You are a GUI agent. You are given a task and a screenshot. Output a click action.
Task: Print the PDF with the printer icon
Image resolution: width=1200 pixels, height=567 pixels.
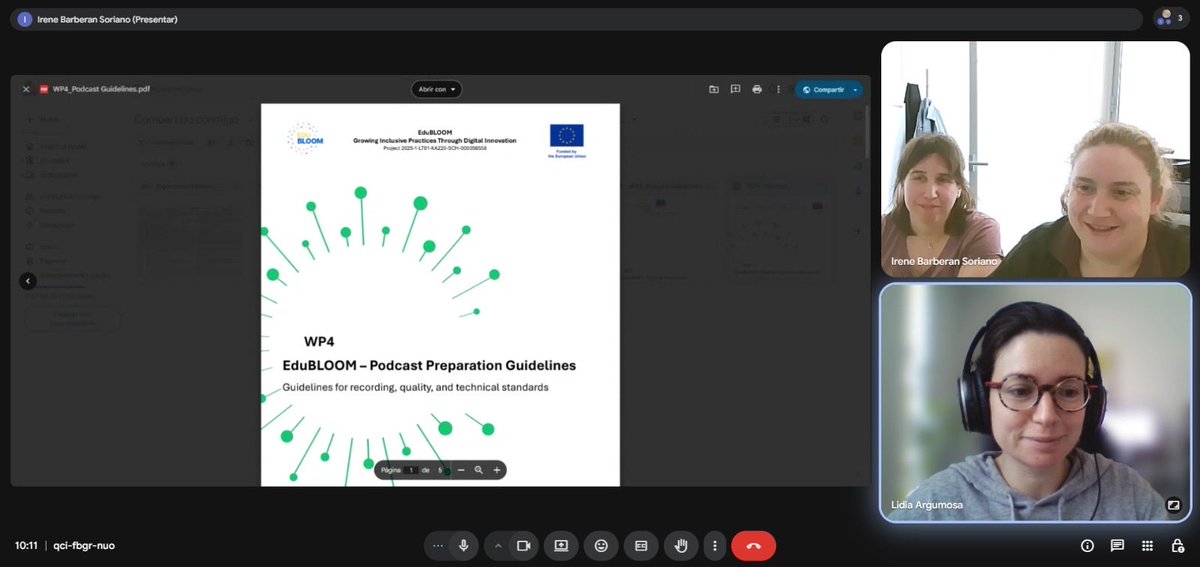pyautogui.click(x=757, y=89)
